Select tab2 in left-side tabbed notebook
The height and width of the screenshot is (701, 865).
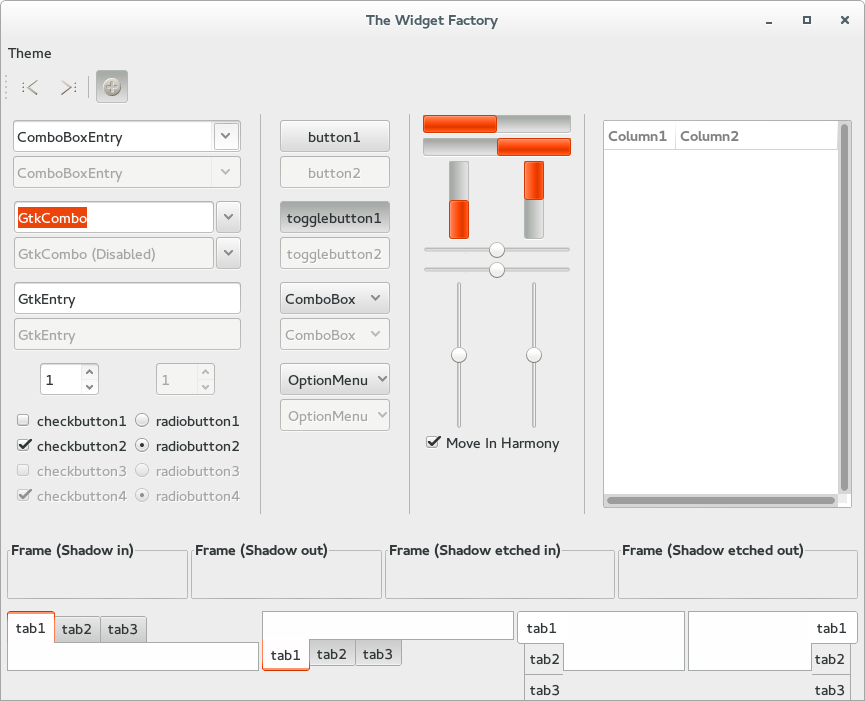[544, 659]
